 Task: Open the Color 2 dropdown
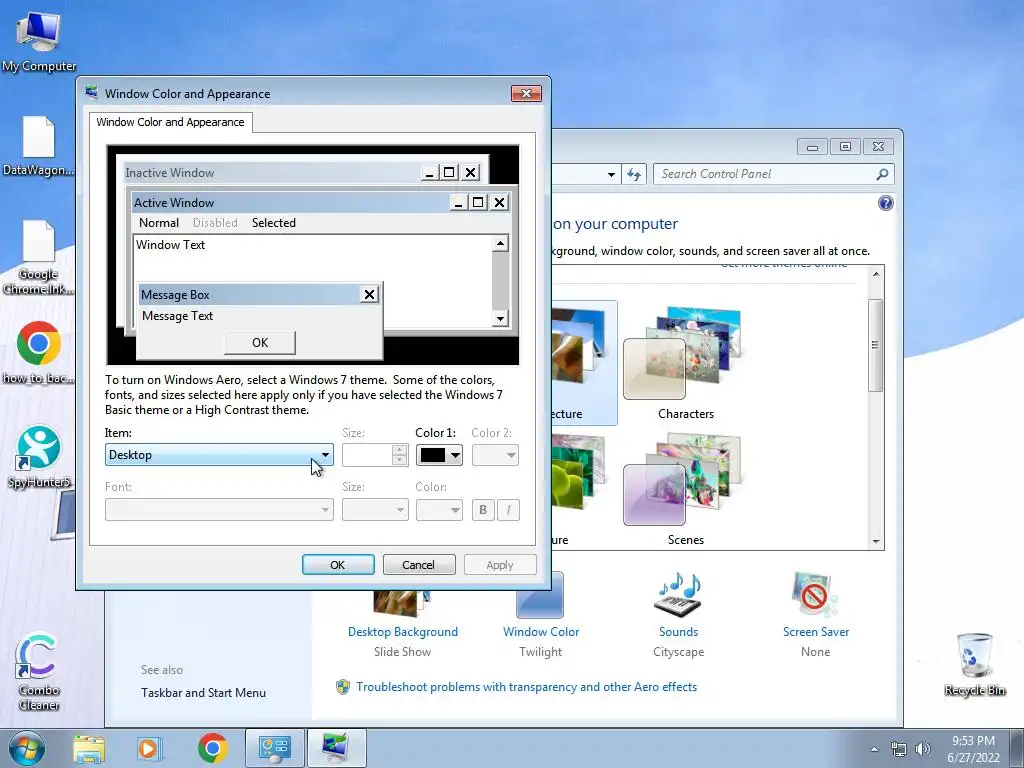point(495,455)
